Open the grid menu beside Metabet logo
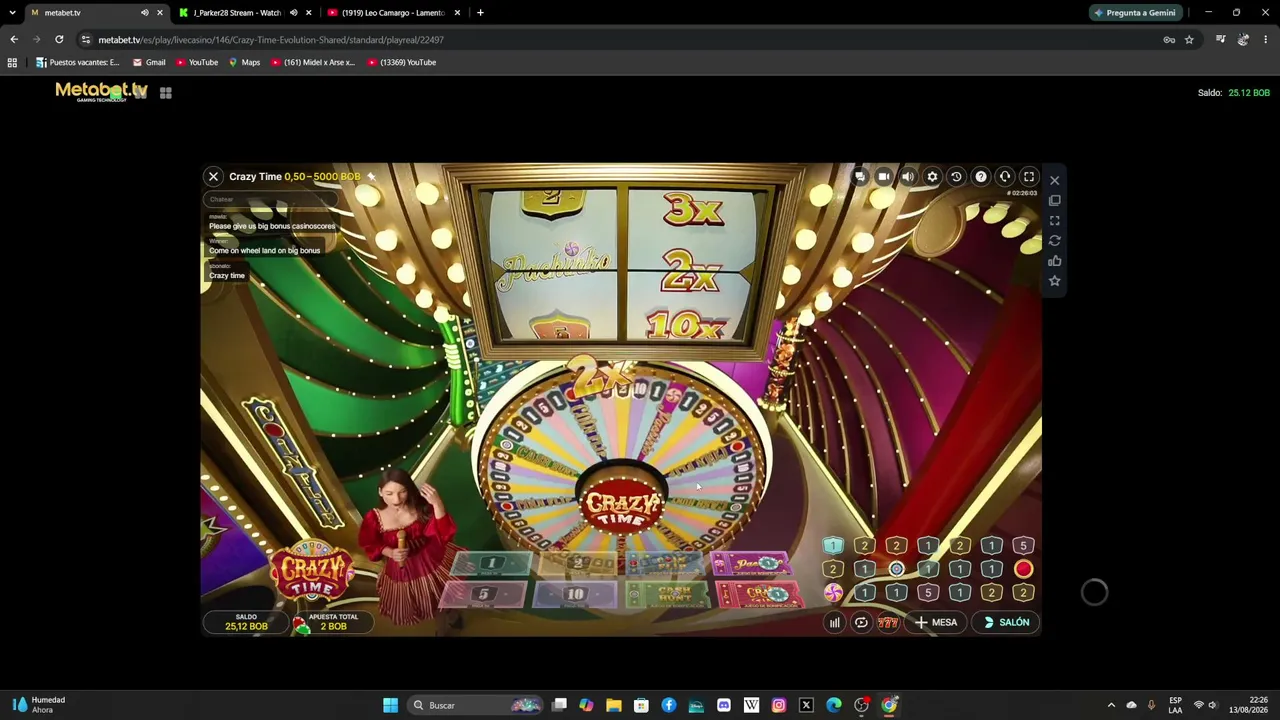The height and width of the screenshot is (720, 1280). pyautogui.click(x=166, y=93)
